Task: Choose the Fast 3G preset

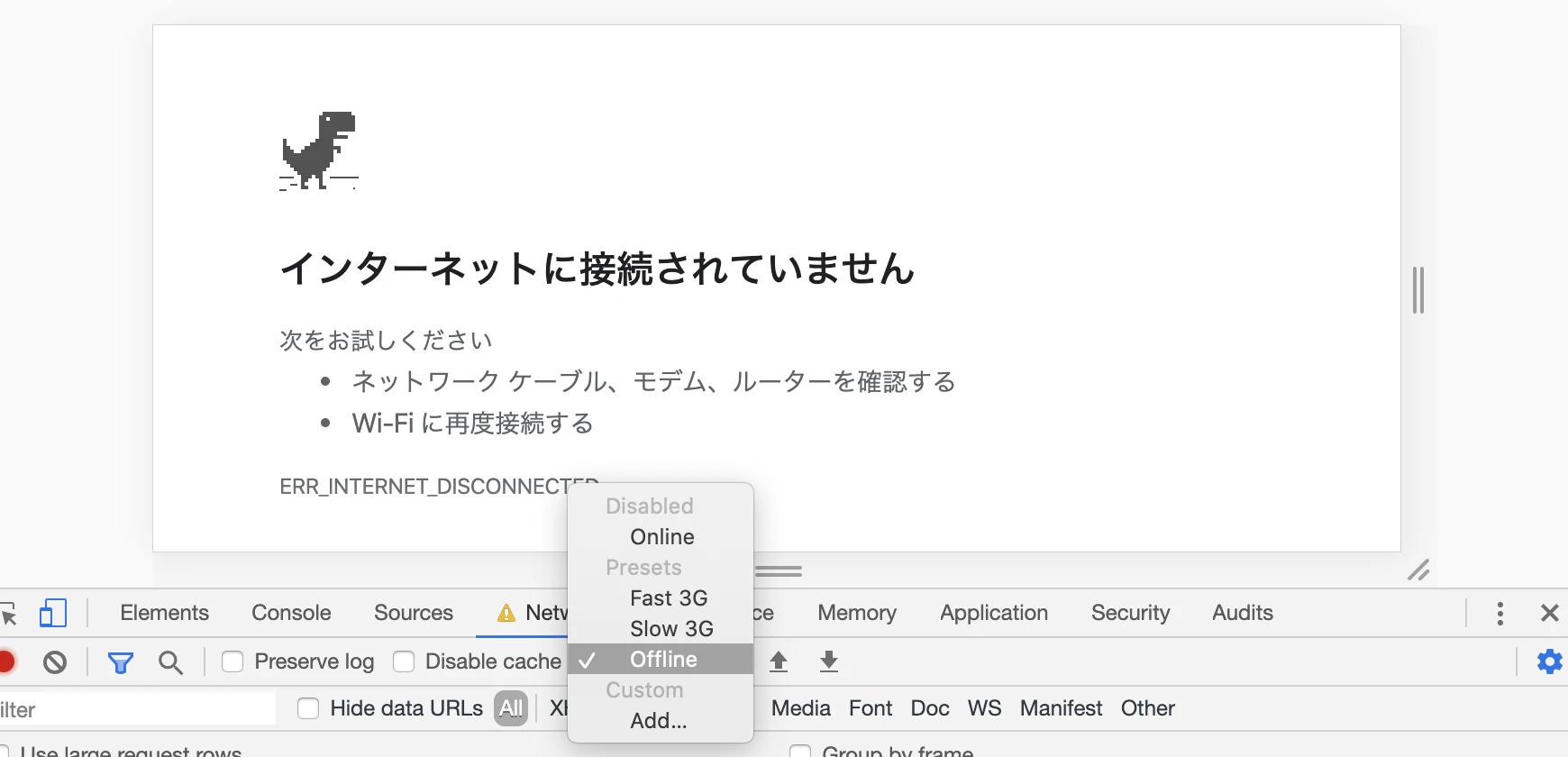Action: (x=661, y=598)
